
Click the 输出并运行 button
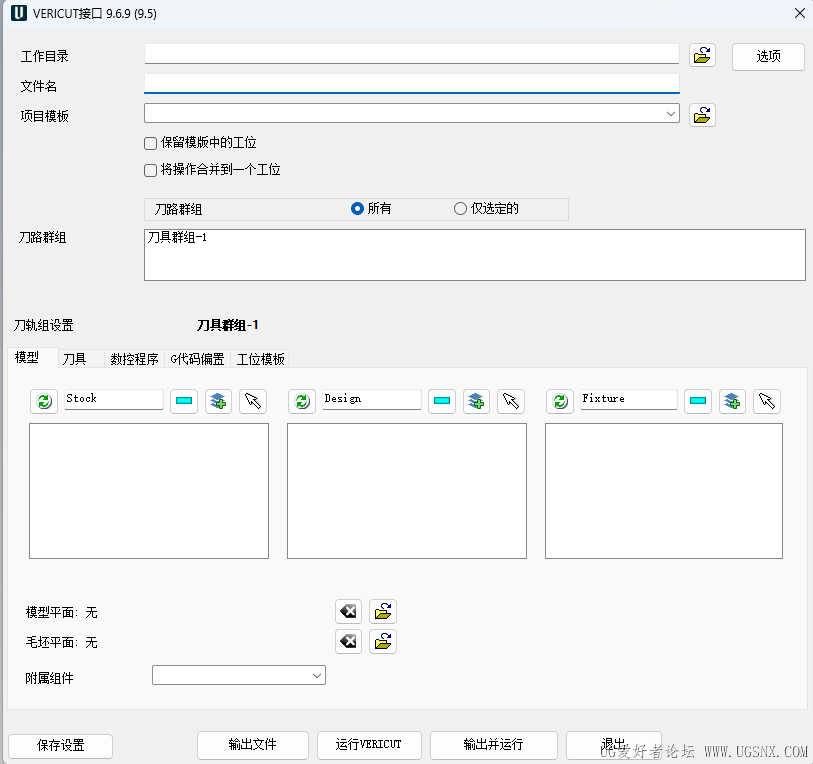point(494,745)
